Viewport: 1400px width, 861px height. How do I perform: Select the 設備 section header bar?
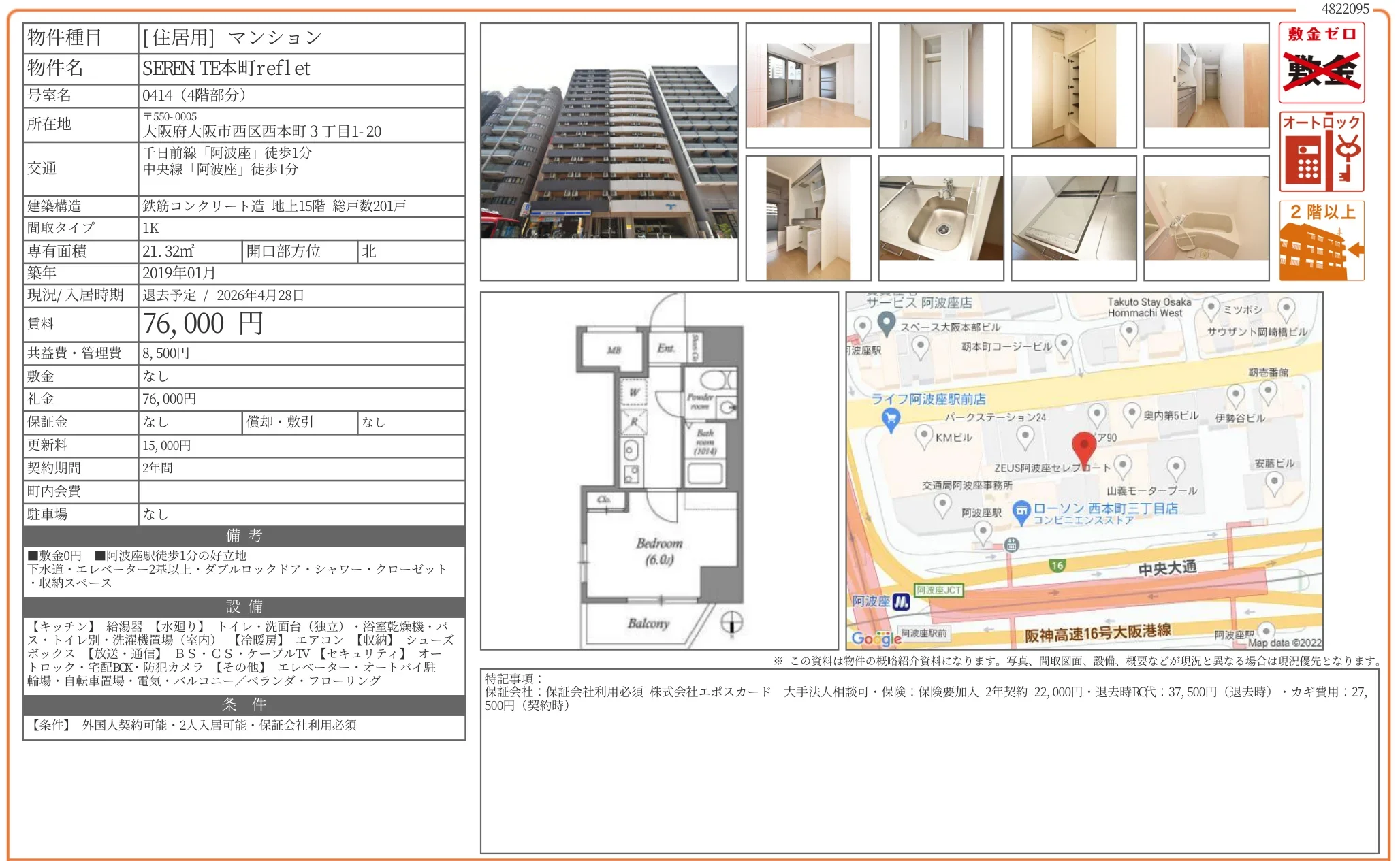coord(243,607)
